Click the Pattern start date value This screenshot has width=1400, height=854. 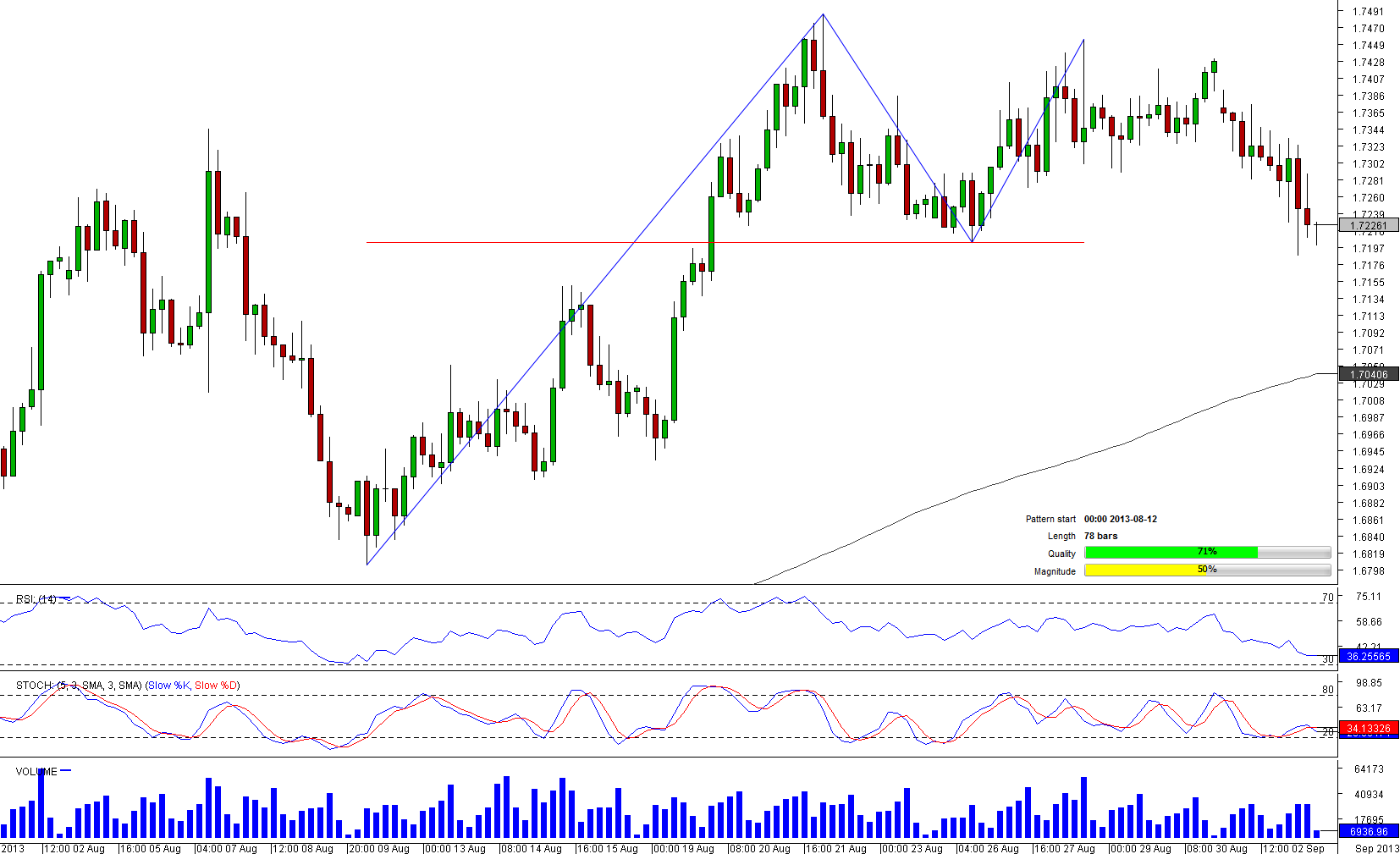1121,519
